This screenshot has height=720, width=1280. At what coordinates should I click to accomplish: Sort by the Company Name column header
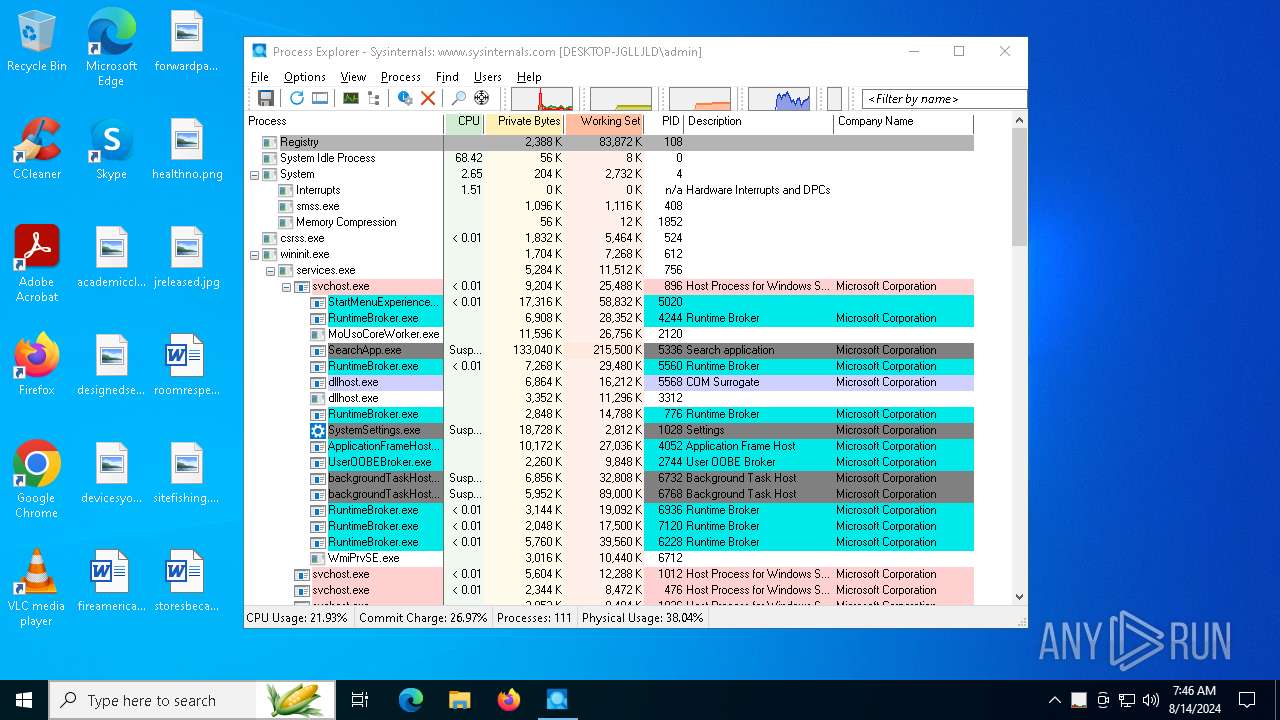coord(904,122)
